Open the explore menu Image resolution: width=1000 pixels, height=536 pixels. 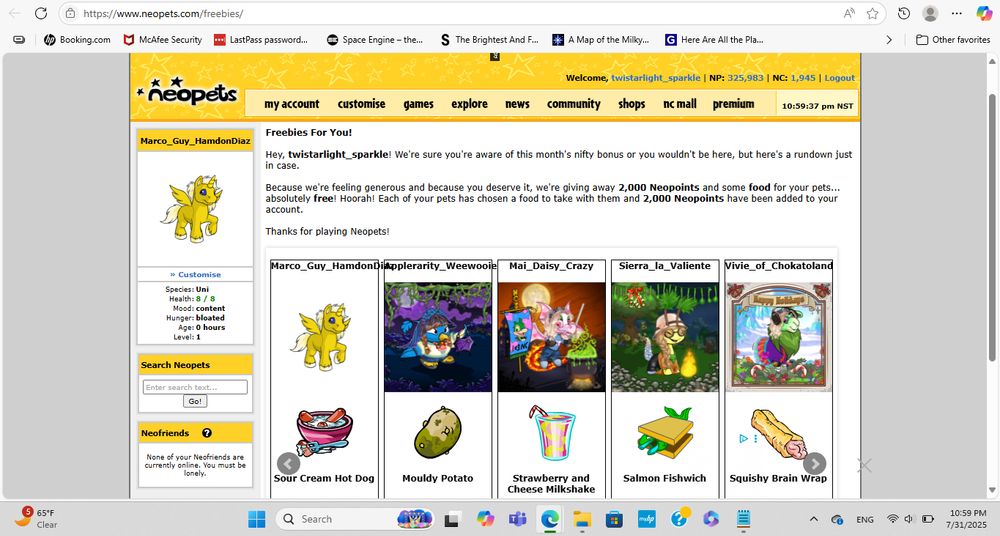point(469,104)
